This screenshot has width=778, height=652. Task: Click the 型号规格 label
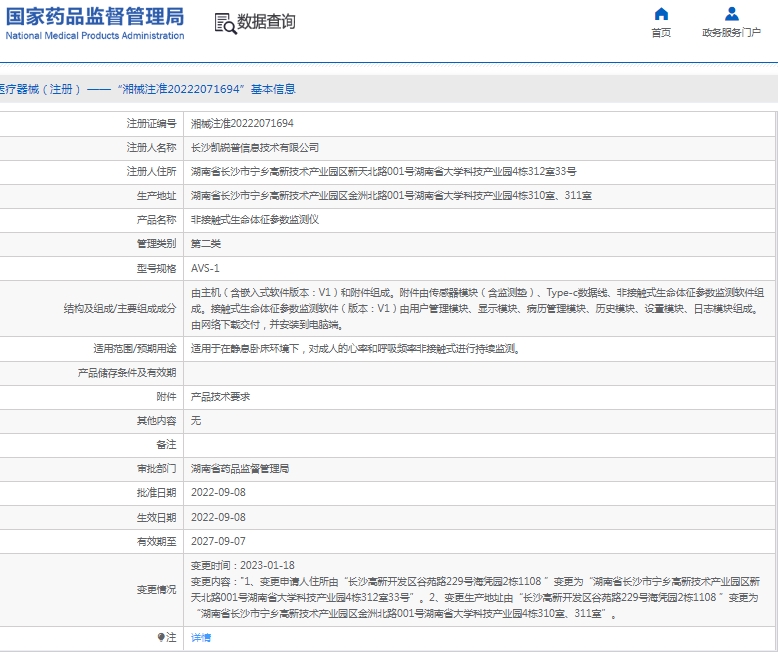[x=156, y=268]
